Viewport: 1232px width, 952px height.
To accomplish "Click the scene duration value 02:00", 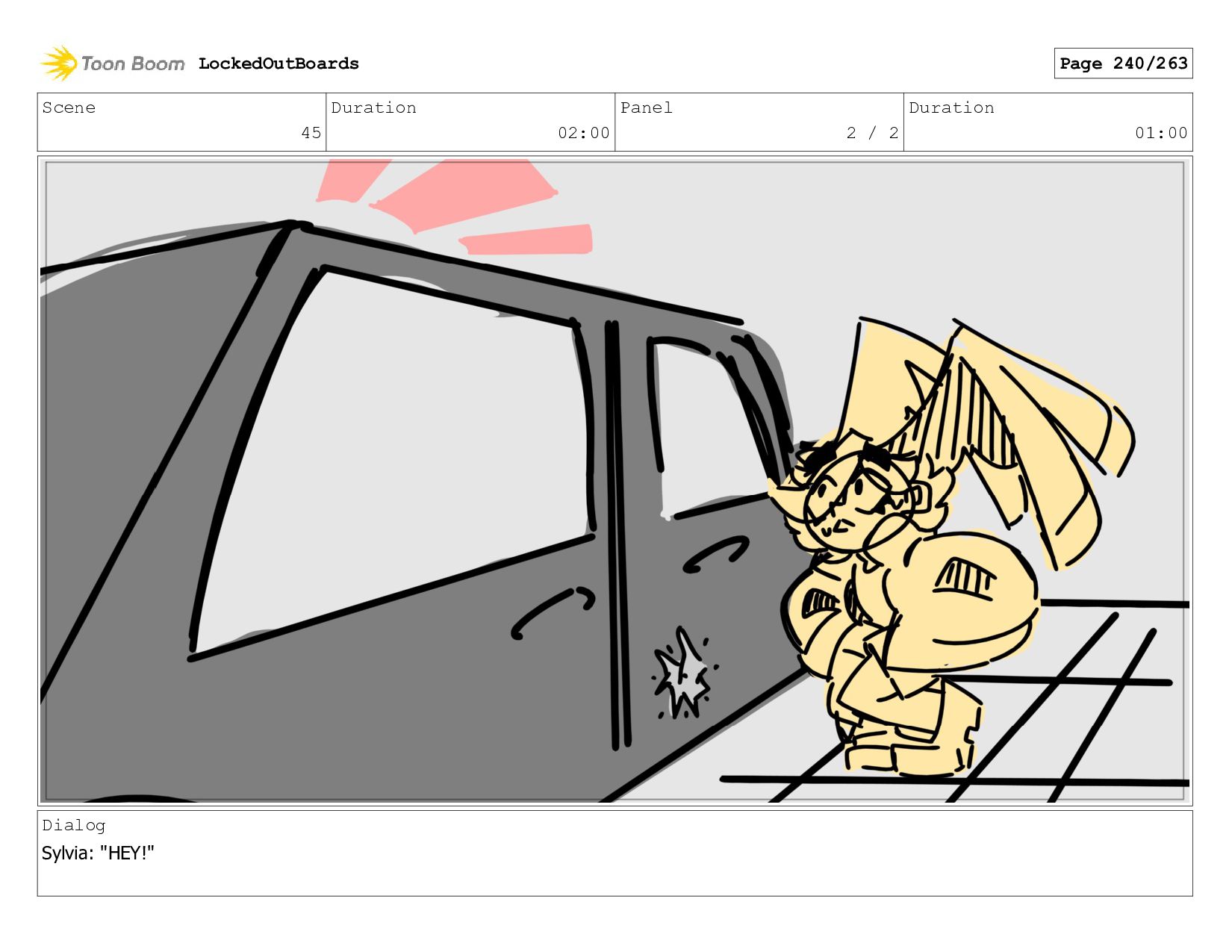I will click(584, 133).
